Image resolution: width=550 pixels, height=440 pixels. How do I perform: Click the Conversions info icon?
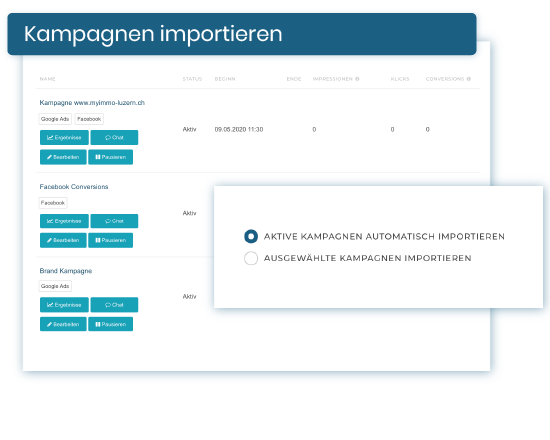click(x=469, y=79)
